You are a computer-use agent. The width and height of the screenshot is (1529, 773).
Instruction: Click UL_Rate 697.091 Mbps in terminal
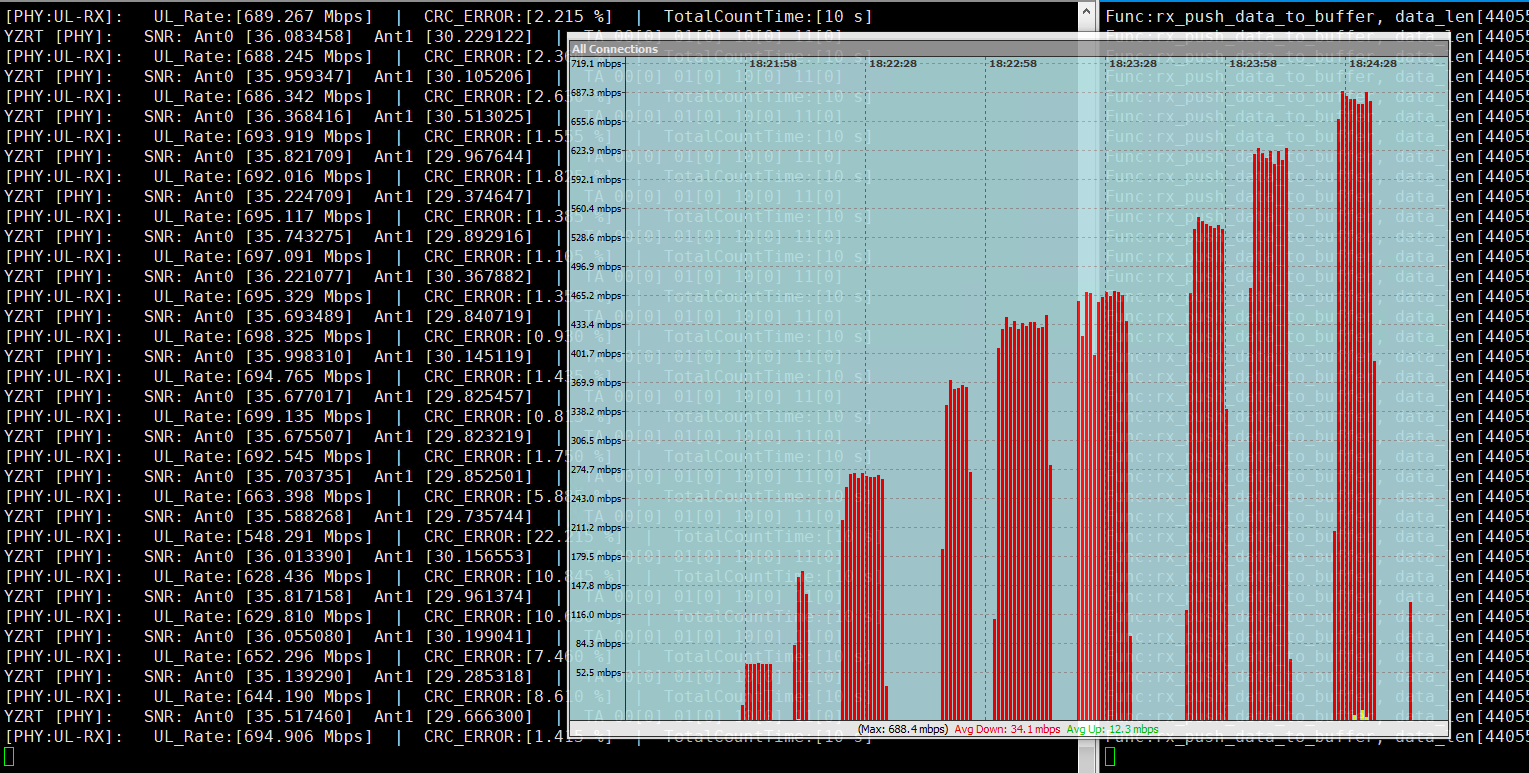(263, 256)
